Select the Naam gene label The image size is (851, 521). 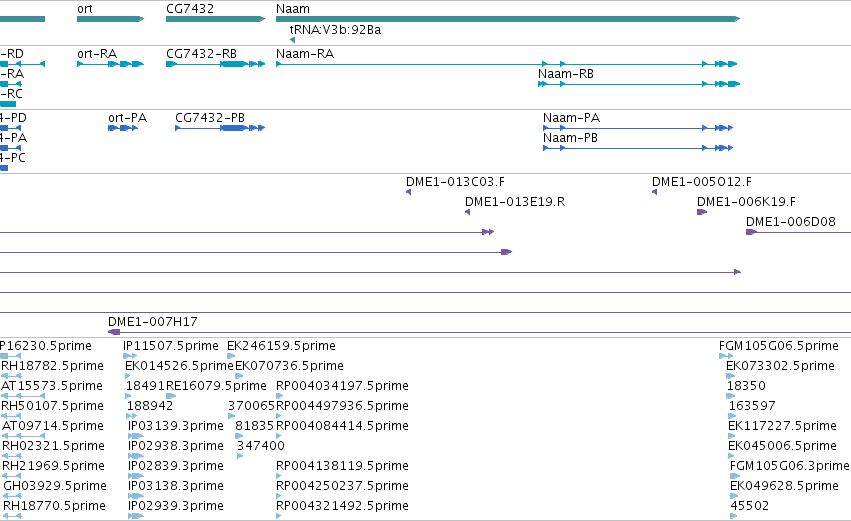coord(293,9)
